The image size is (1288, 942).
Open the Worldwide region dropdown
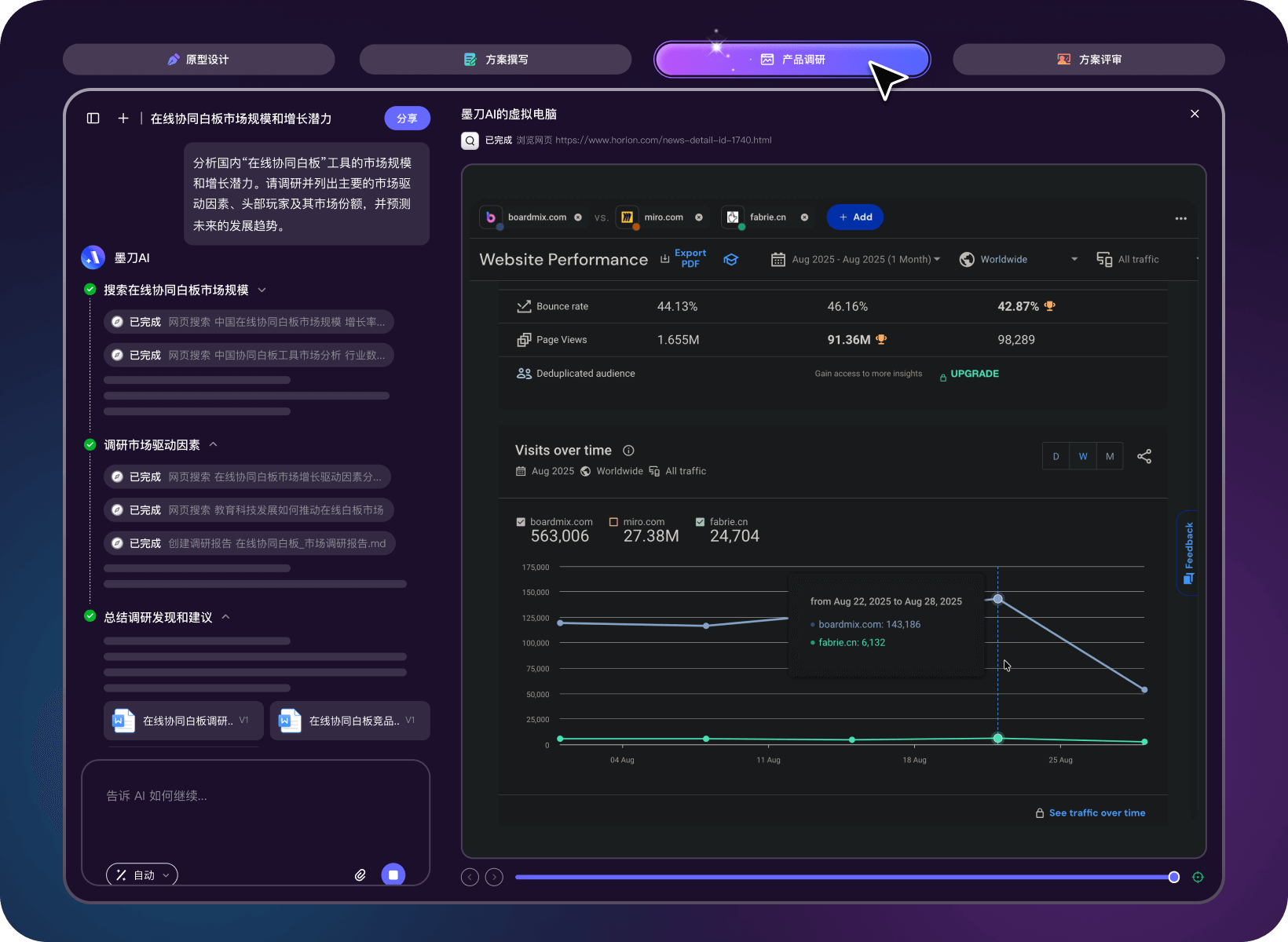(1018, 260)
